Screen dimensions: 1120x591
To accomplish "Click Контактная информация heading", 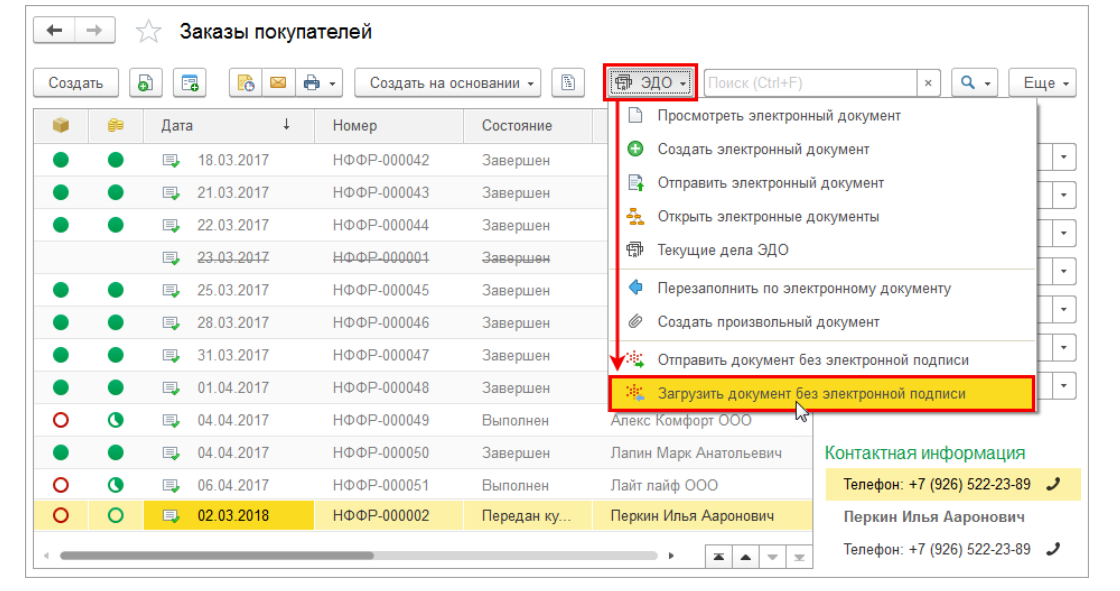I will click(925, 453).
